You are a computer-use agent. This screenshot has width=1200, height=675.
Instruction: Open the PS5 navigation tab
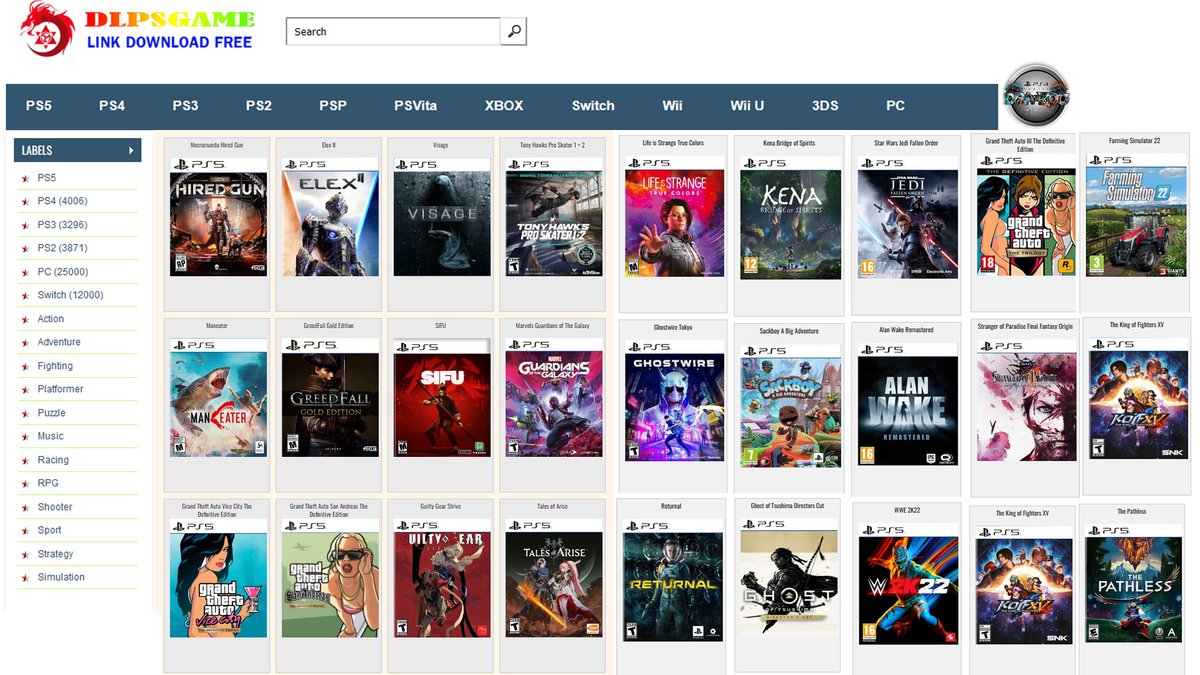coord(39,105)
